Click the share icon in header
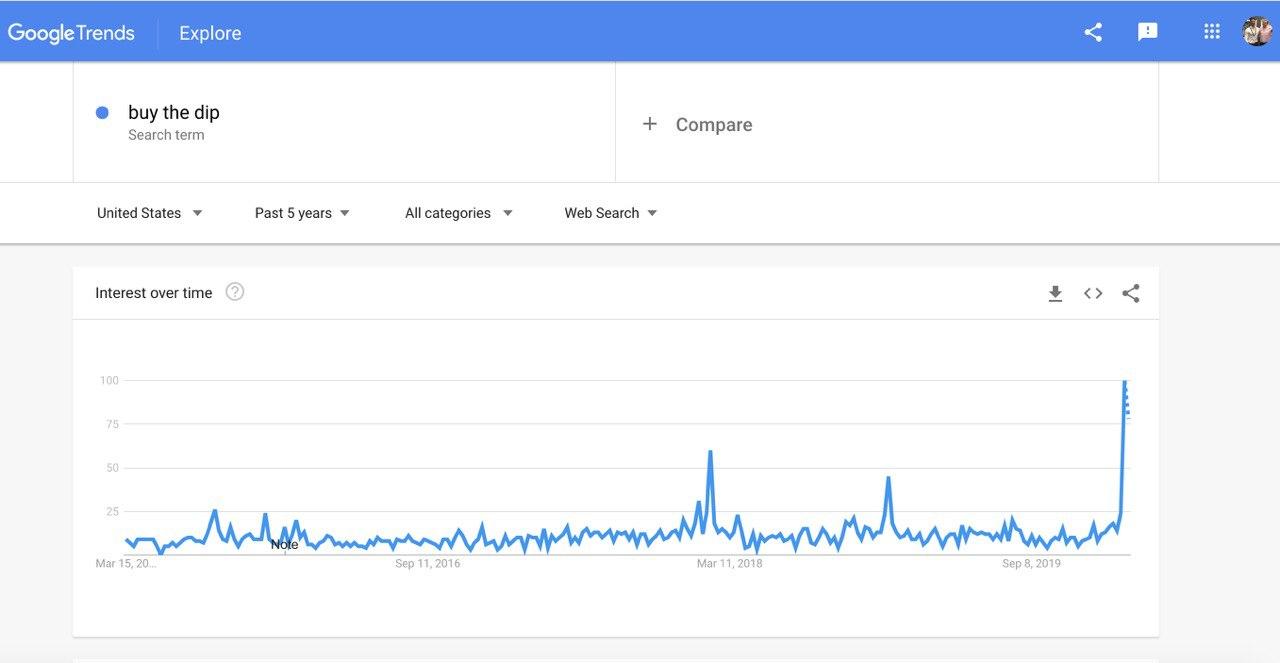 tap(1093, 32)
